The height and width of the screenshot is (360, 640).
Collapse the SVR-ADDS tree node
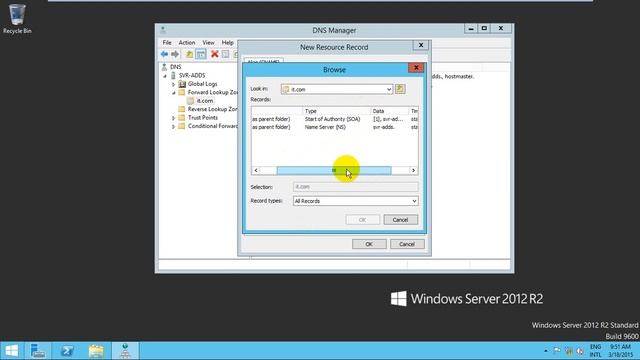tap(165, 76)
